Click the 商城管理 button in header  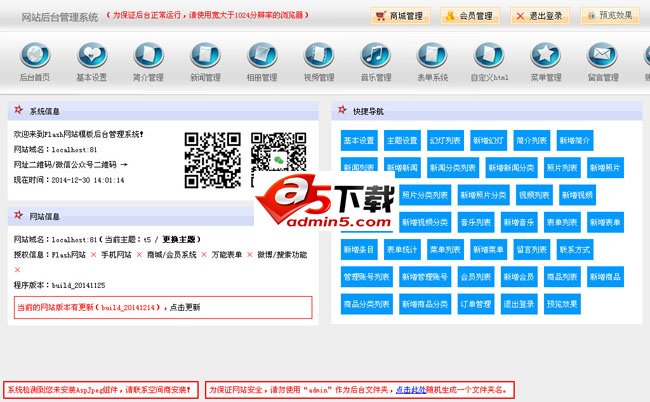400,16
